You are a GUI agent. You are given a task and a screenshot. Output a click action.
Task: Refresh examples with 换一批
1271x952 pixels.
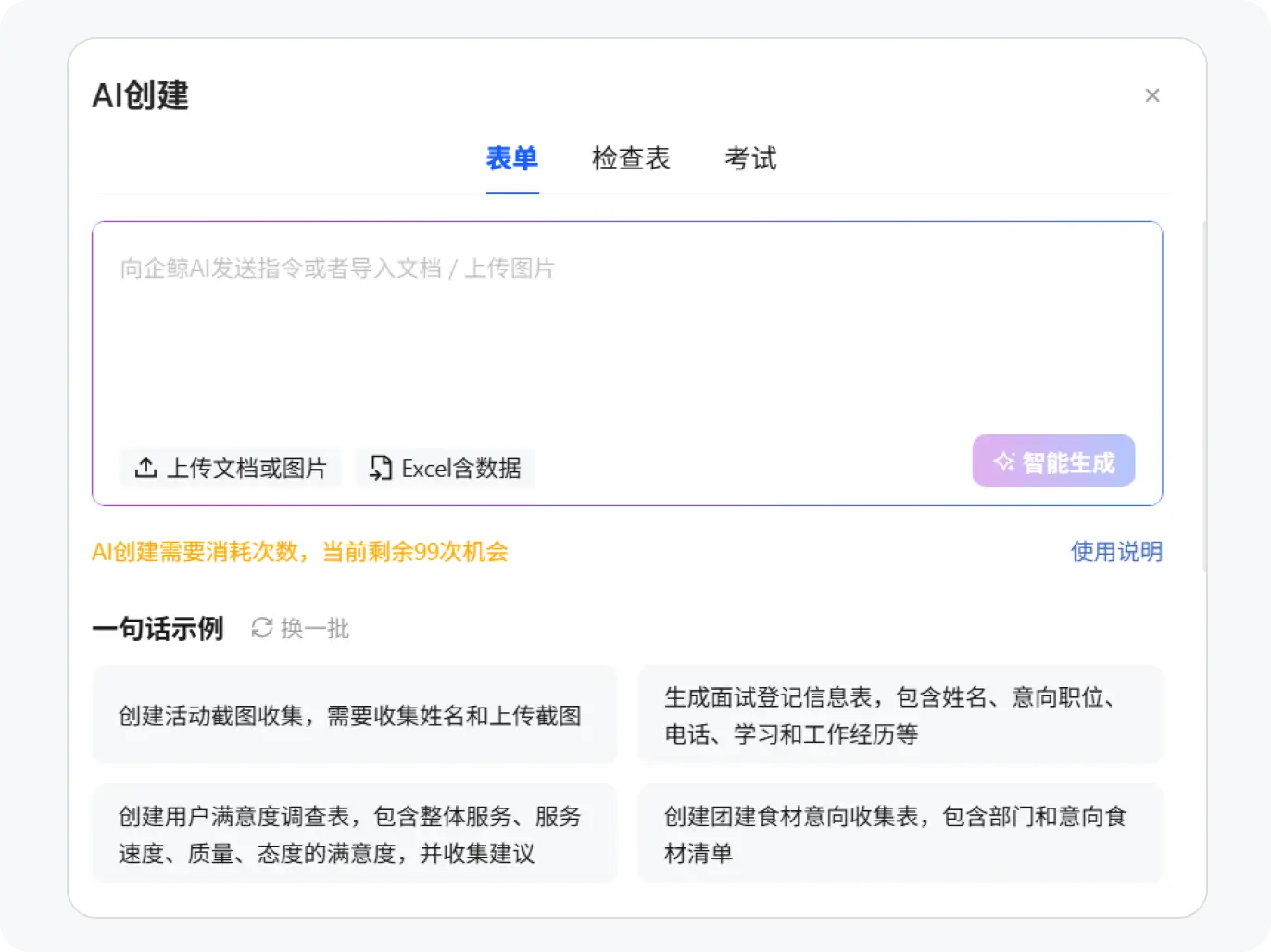(300, 629)
